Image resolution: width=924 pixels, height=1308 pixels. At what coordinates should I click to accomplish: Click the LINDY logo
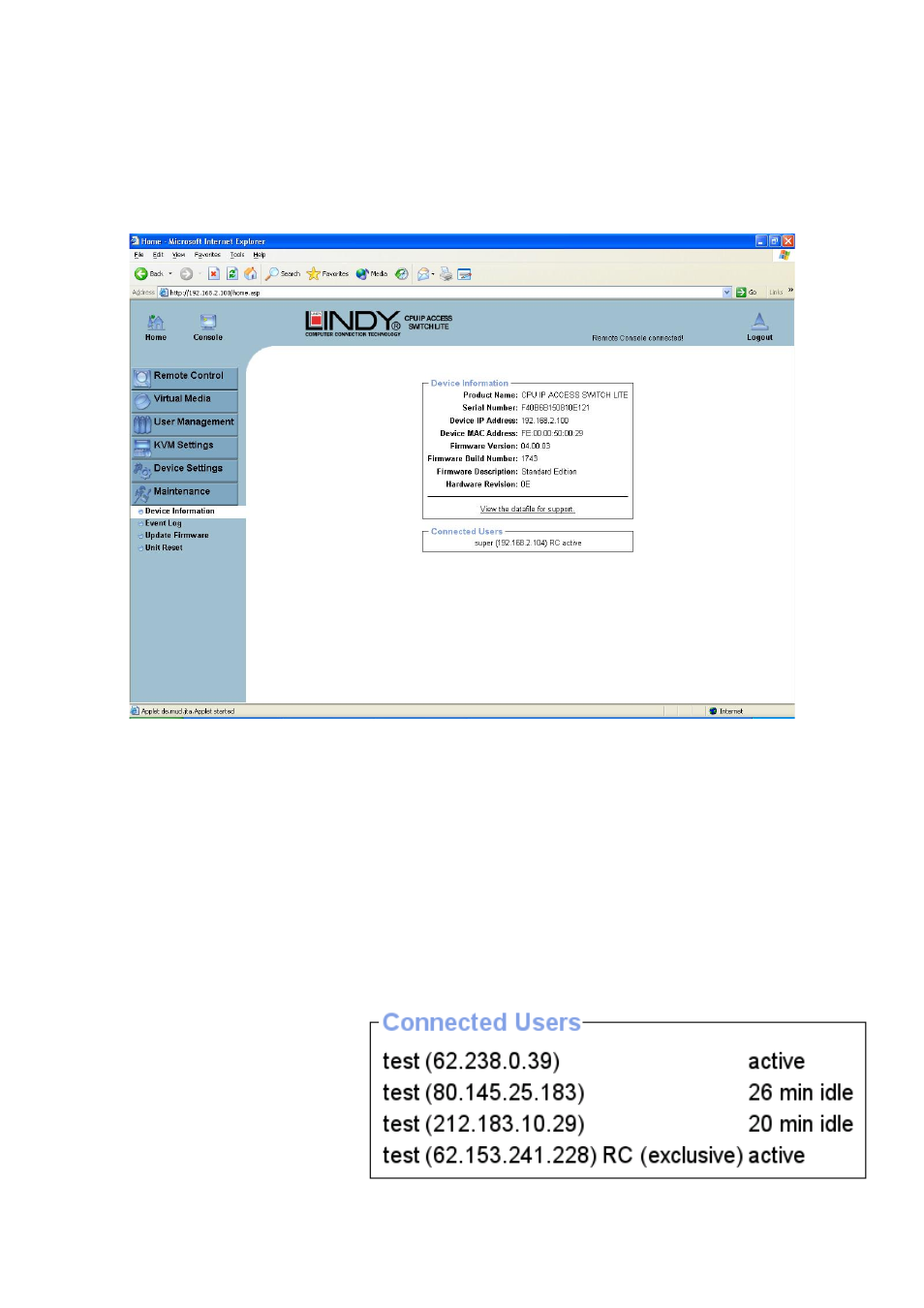(353, 323)
